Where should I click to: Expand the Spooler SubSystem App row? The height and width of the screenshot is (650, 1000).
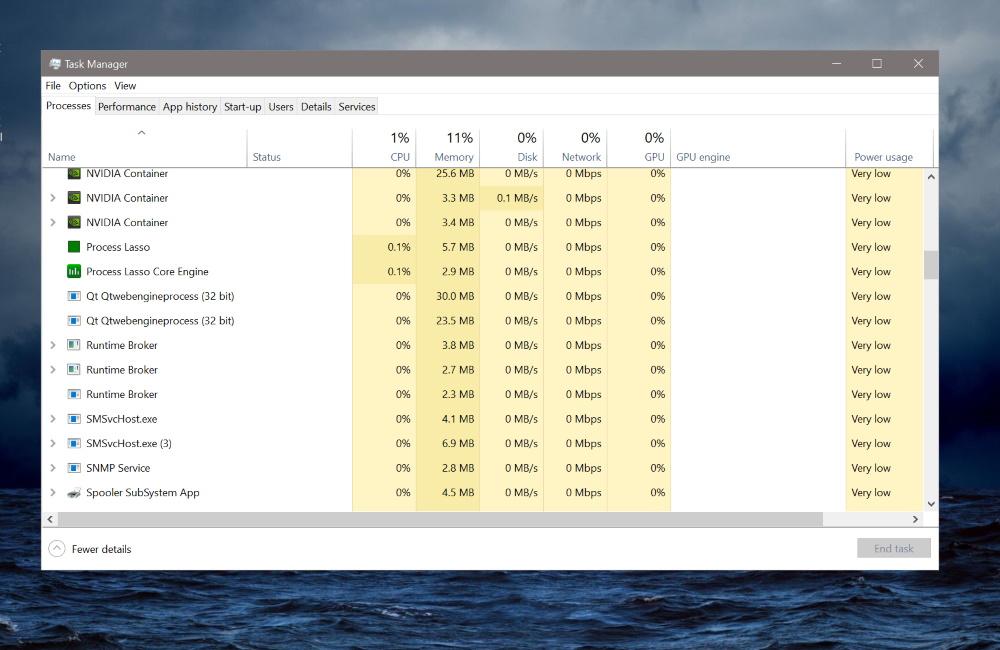pos(53,492)
